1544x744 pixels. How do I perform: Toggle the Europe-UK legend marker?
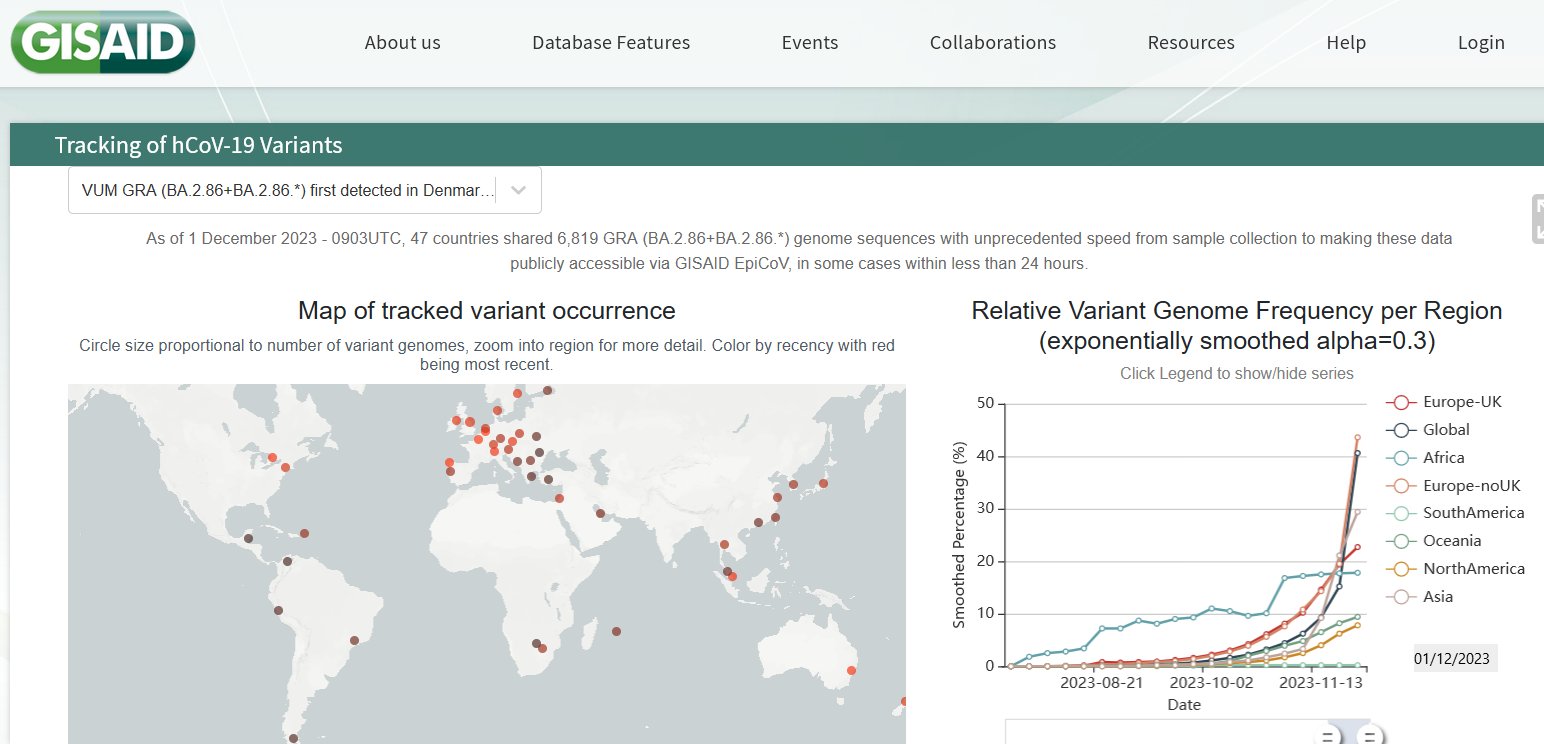1400,402
